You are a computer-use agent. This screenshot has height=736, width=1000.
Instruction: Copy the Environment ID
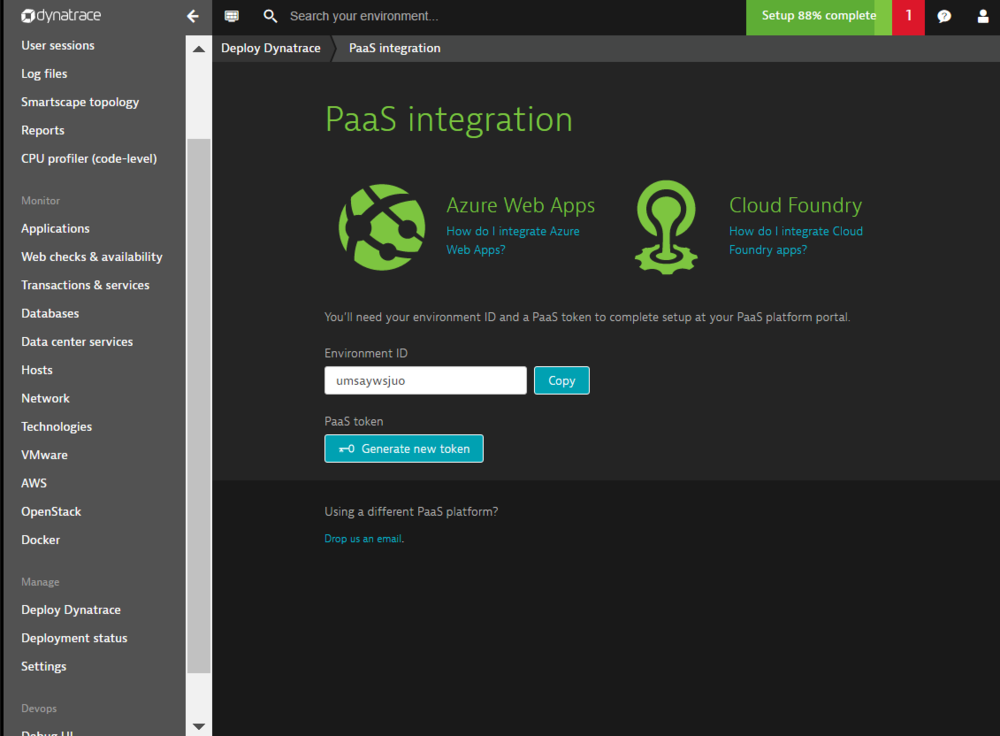coord(561,381)
